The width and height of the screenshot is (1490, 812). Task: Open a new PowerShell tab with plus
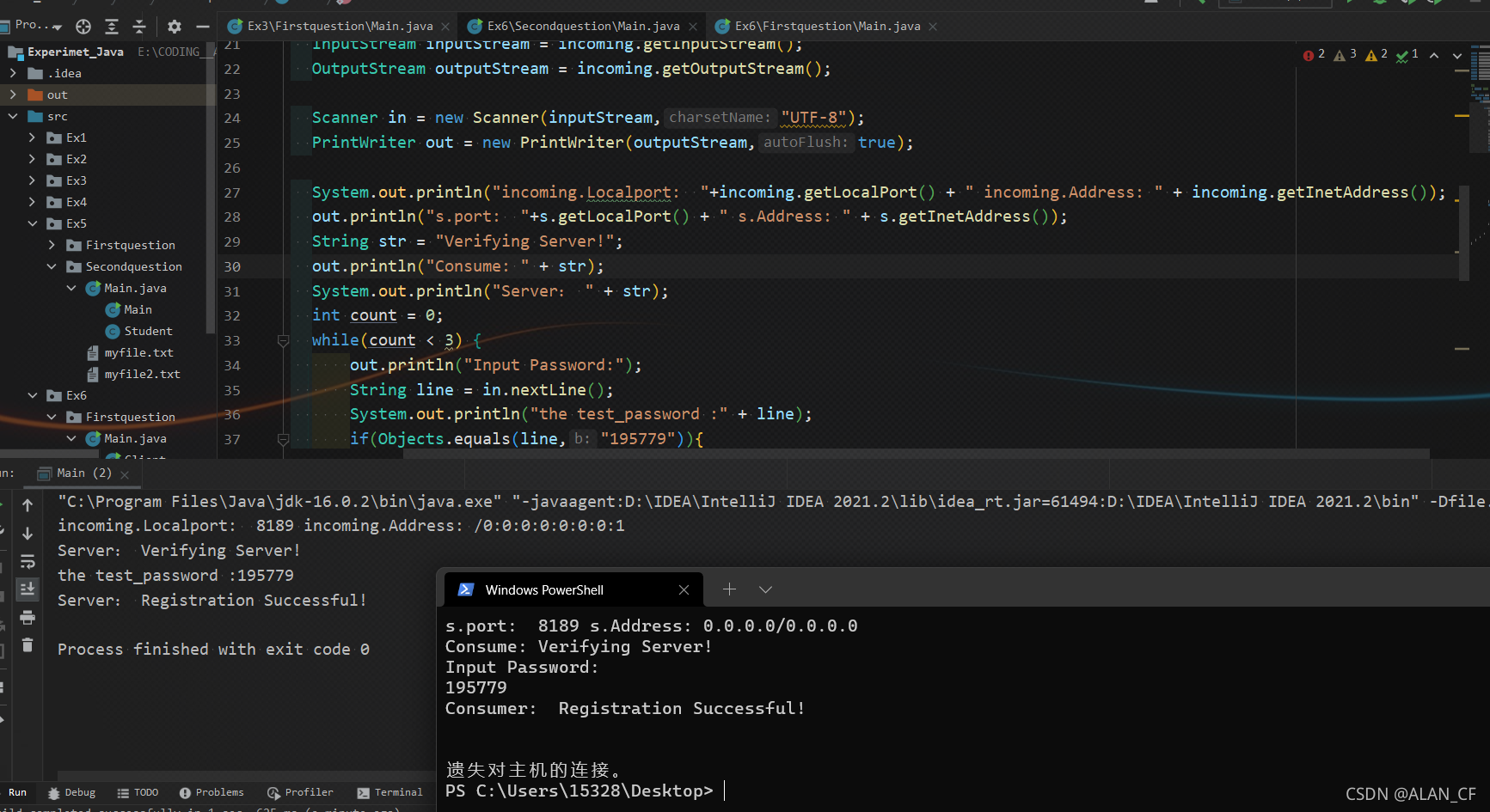729,589
